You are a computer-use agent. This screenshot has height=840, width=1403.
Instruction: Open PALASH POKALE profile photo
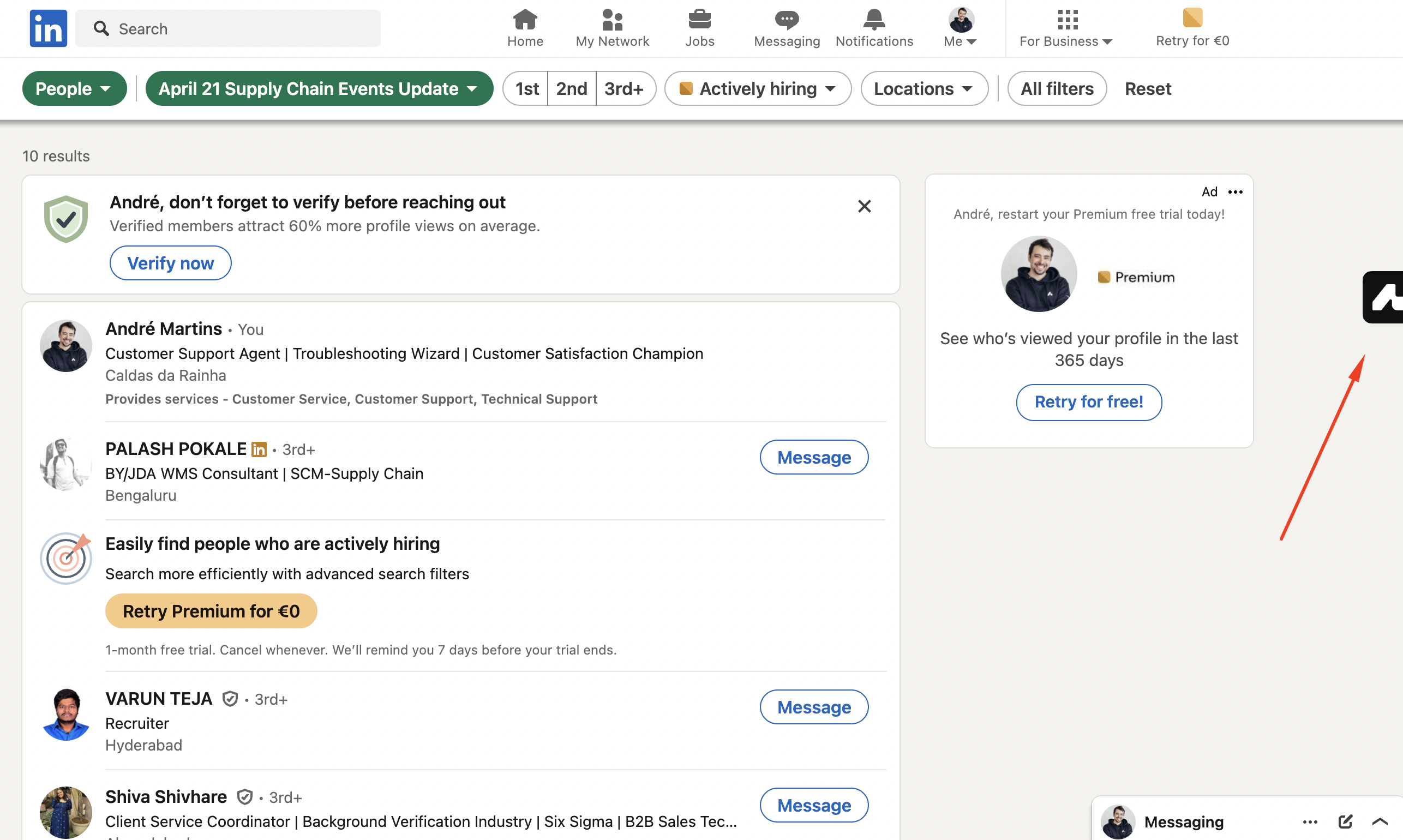tap(66, 465)
